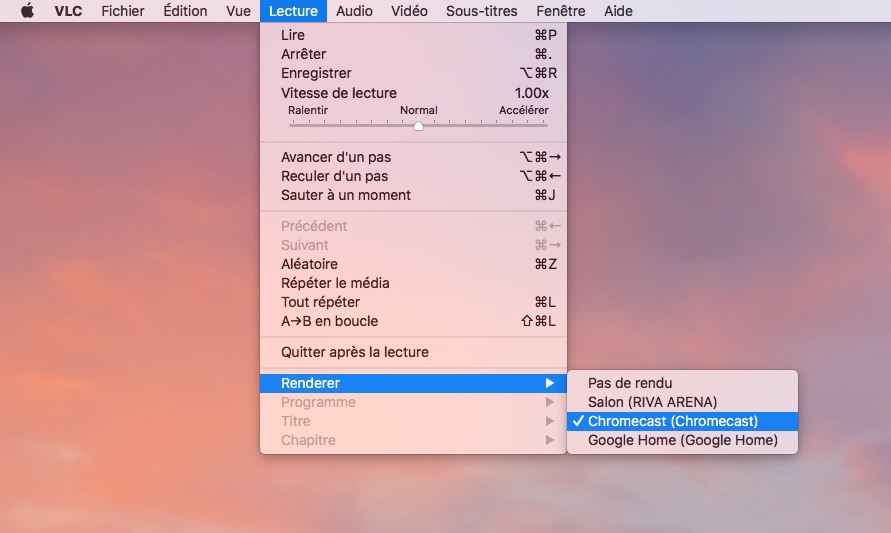891x533 pixels.
Task: Toggle Répéter le média
Action: 413,283
